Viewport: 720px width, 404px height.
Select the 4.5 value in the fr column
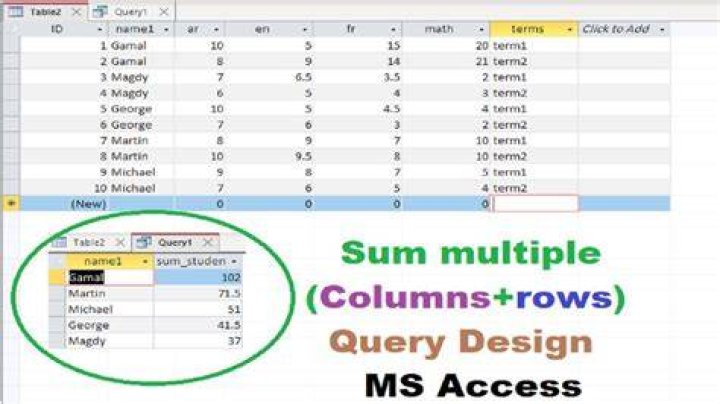(x=392, y=109)
